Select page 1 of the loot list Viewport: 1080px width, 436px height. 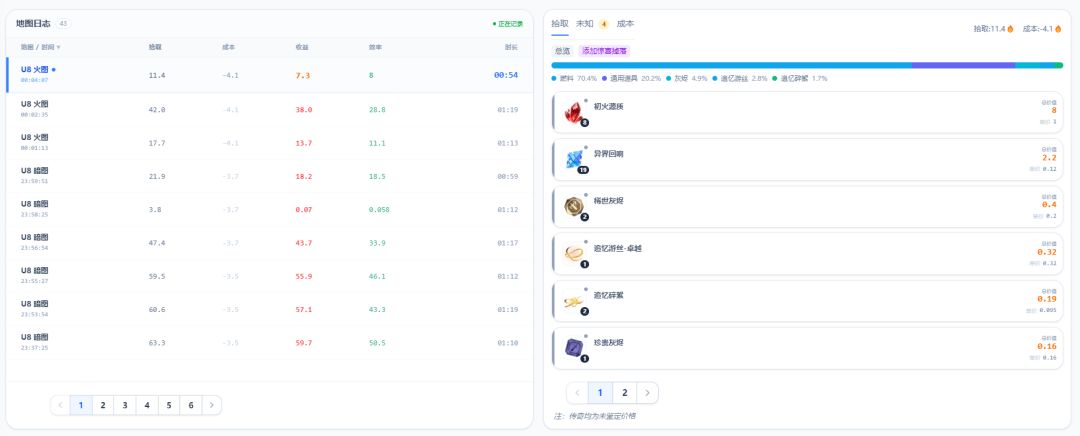(600, 393)
